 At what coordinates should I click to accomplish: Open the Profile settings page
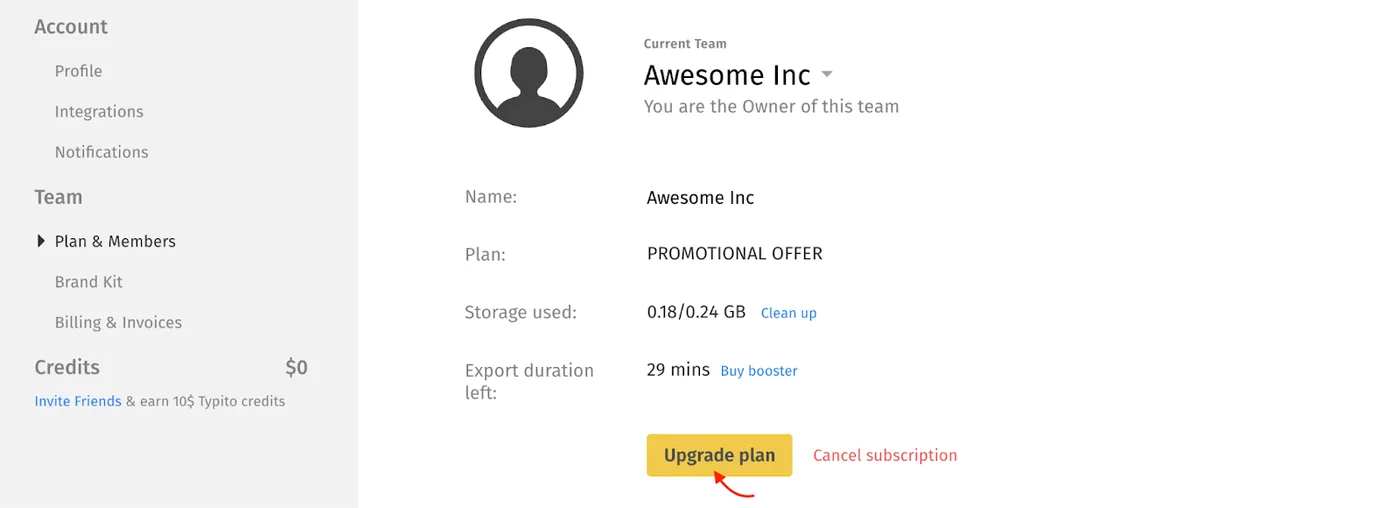coord(78,71)
